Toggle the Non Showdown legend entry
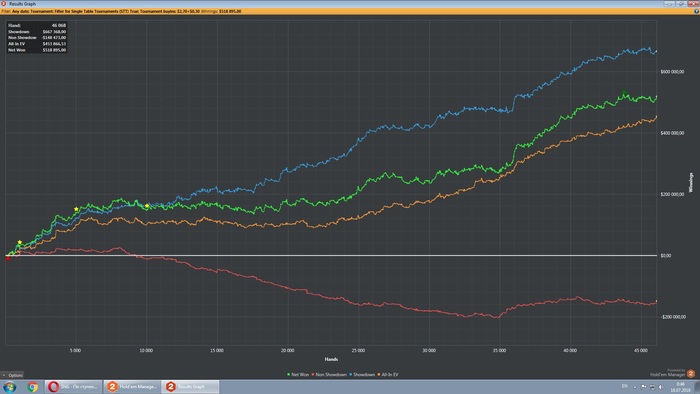The width and height of the screenshot is (700, 394). (x=329, y=374)
